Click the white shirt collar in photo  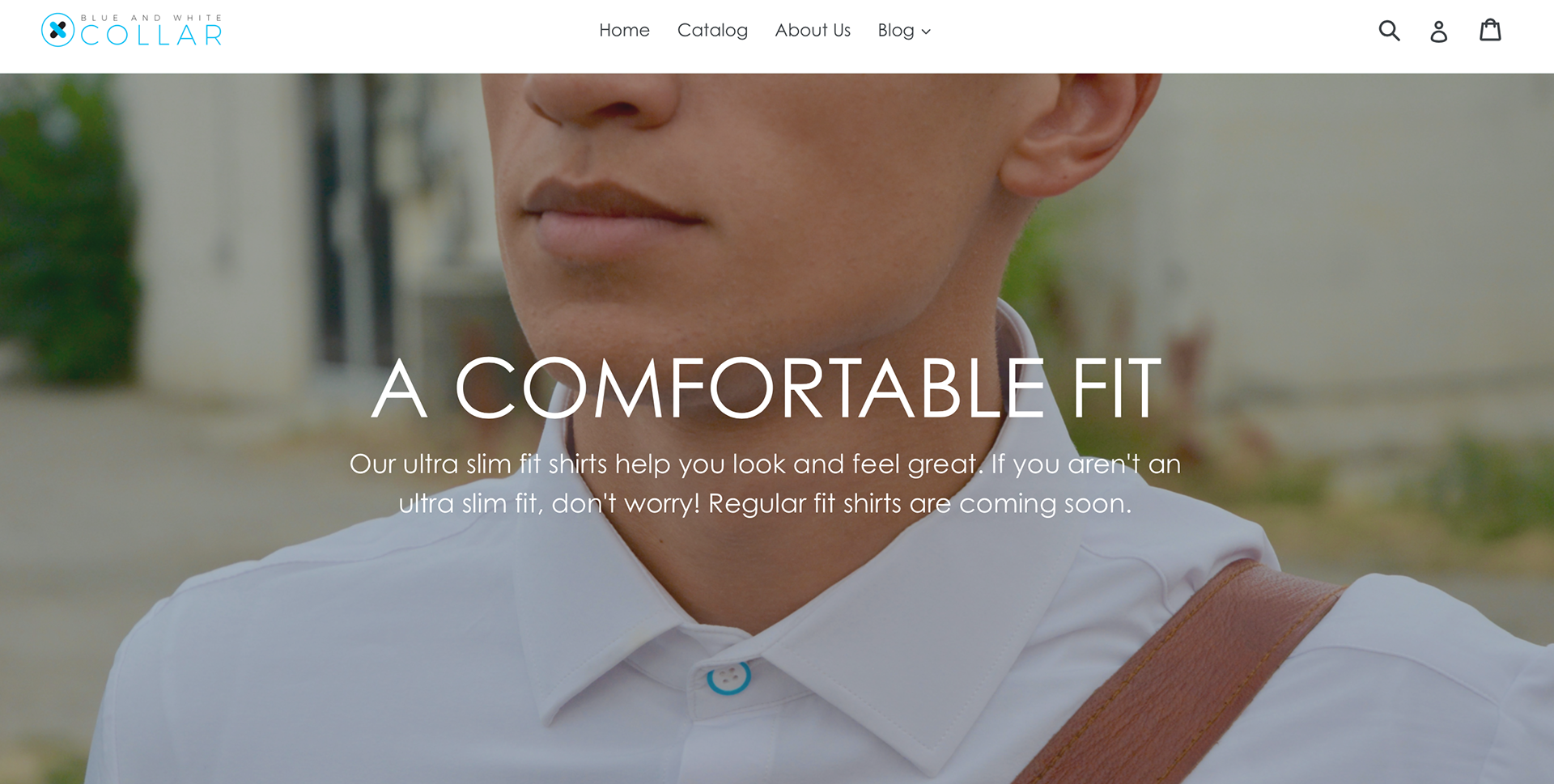(x=769, y=615)
